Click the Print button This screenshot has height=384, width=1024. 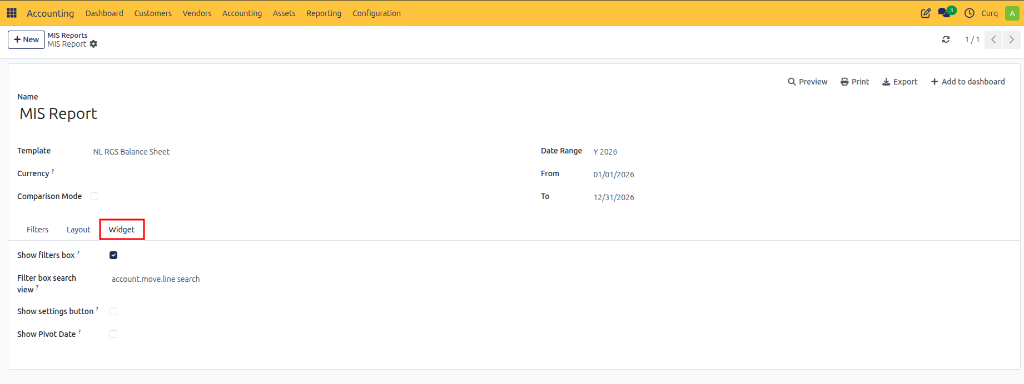click(854, 82)
